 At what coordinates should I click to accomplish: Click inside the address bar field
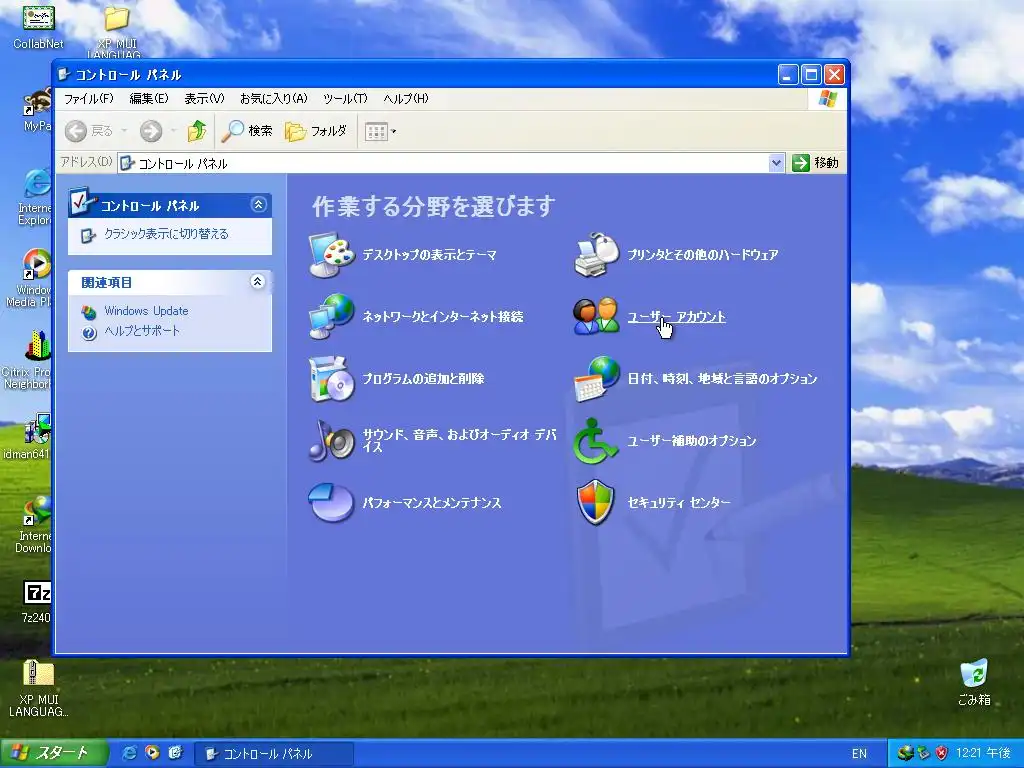point(443,163)
